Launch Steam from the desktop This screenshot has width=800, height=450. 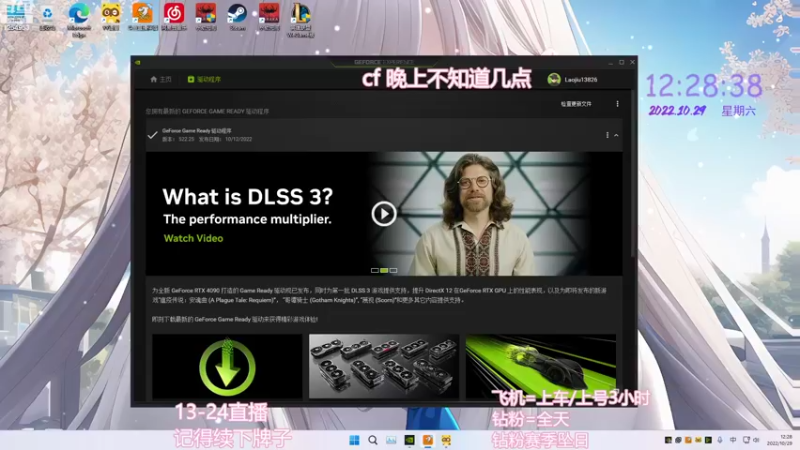(237, 17)
